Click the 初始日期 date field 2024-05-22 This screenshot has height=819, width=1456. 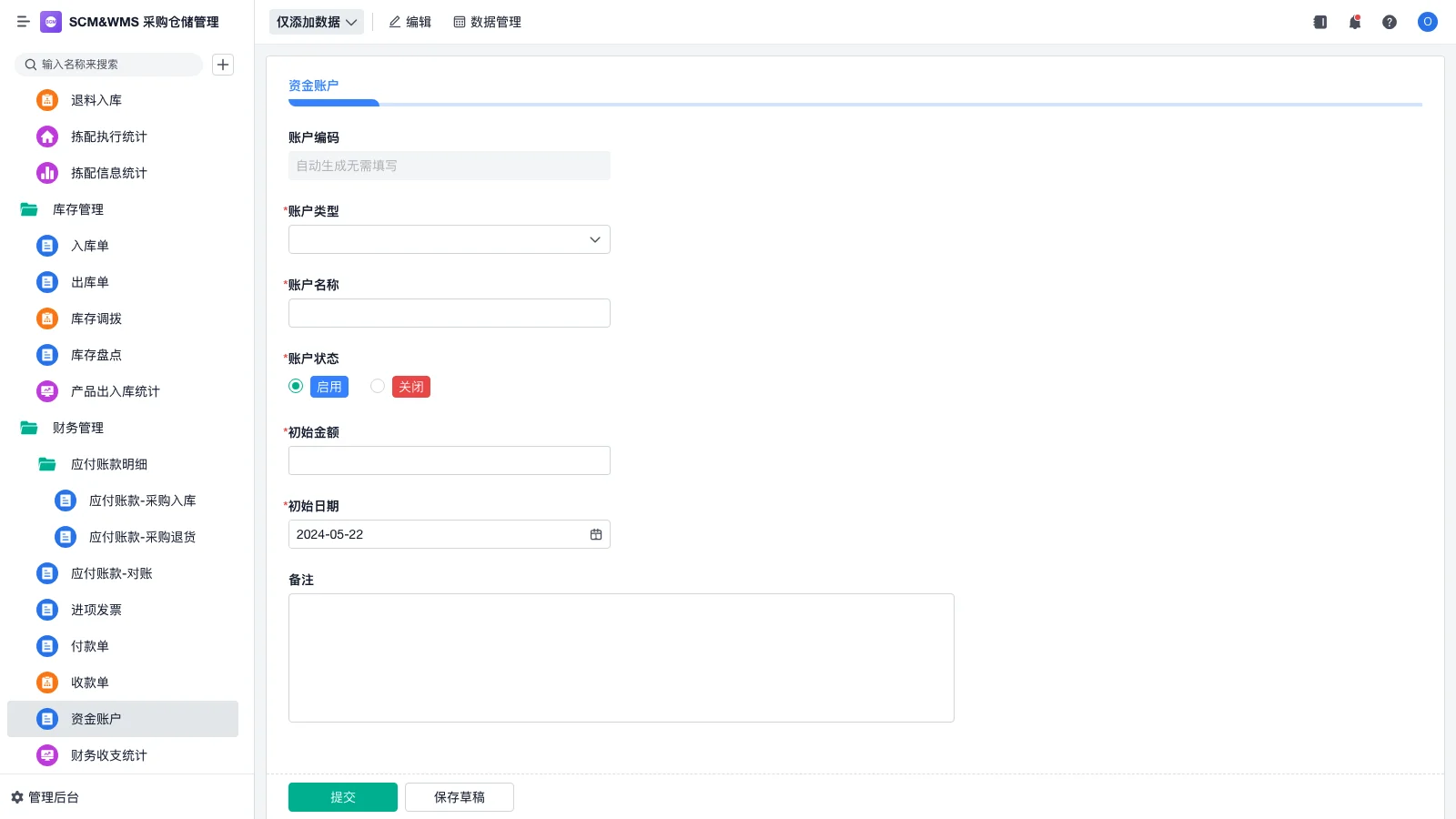tap(450, 534)
